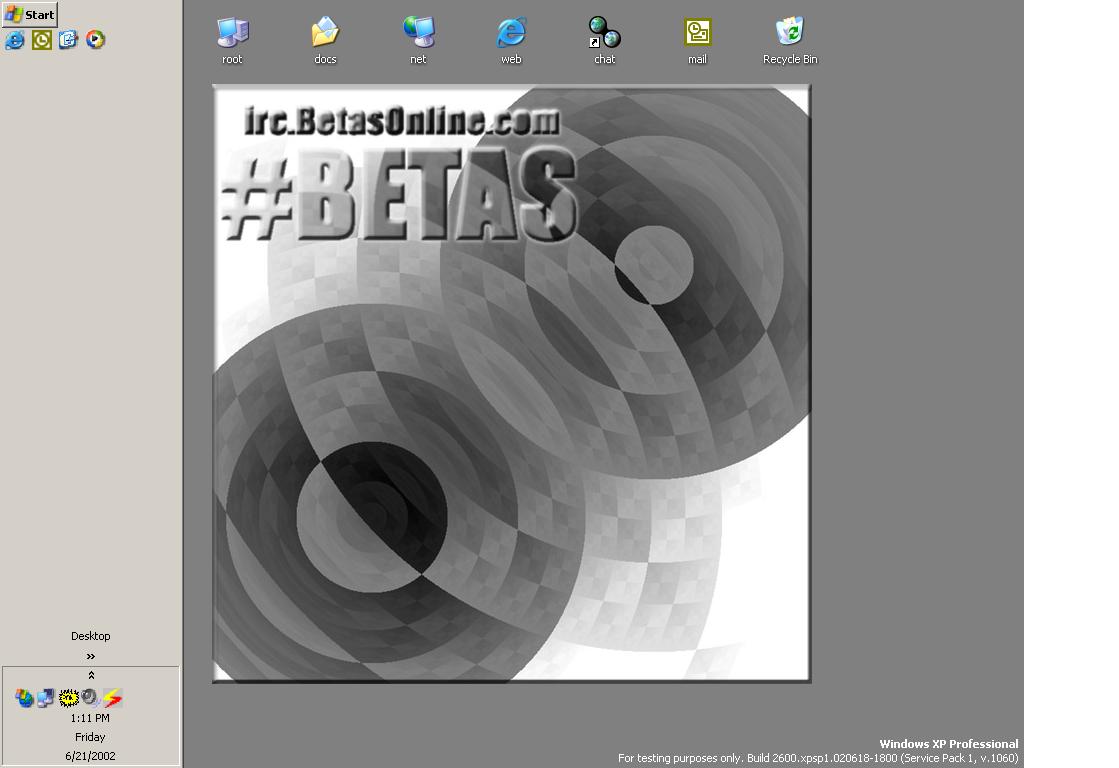
Task: Click the yellow spiky burst tray icon
Action: coord(69,698)
